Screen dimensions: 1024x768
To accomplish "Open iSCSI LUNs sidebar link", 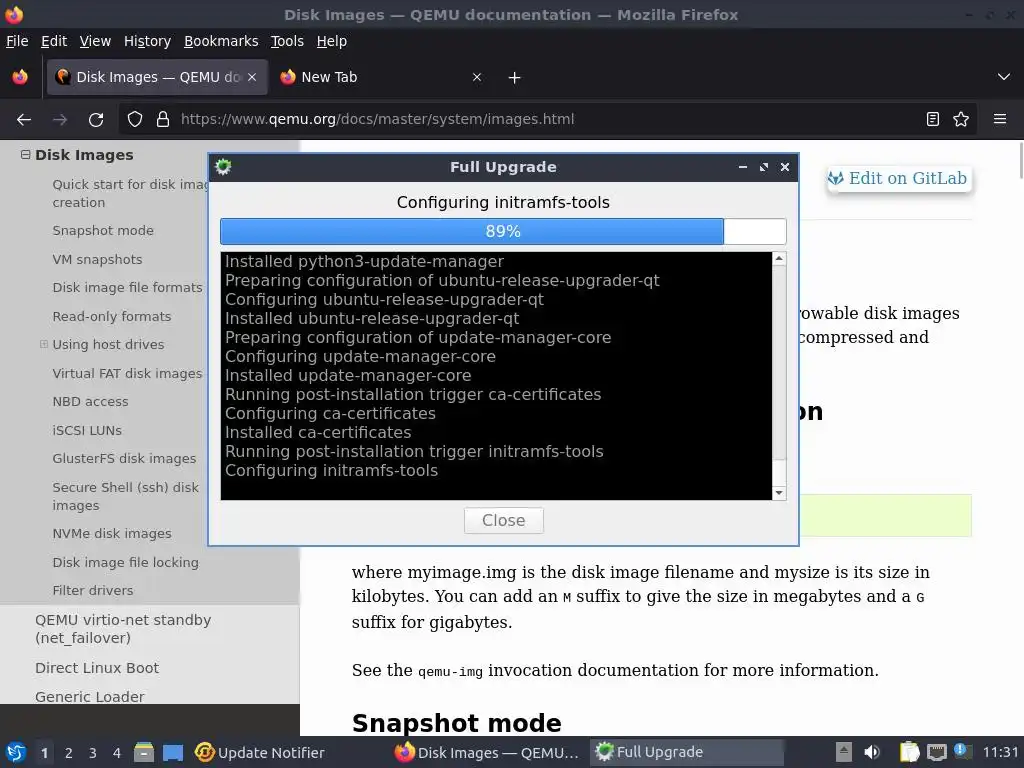I will [x=87, y=430].
